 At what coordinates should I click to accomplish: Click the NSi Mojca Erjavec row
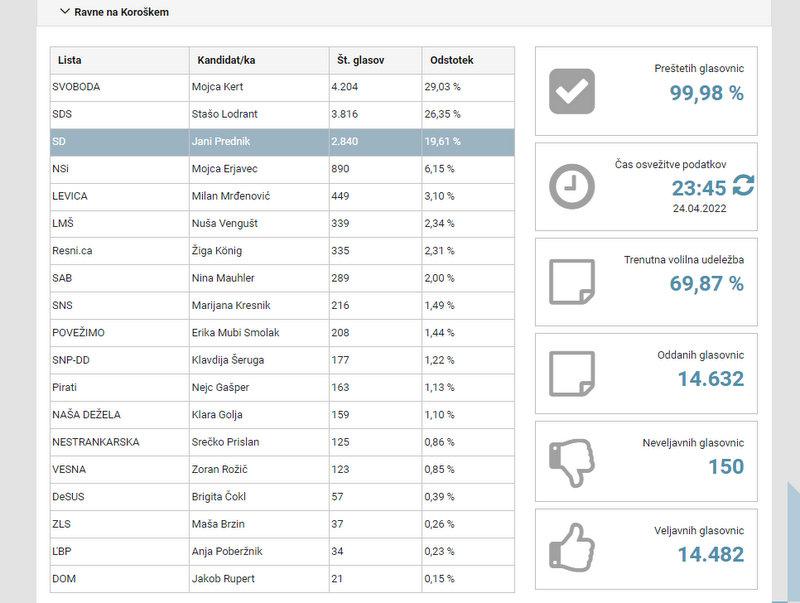[282, 169]
